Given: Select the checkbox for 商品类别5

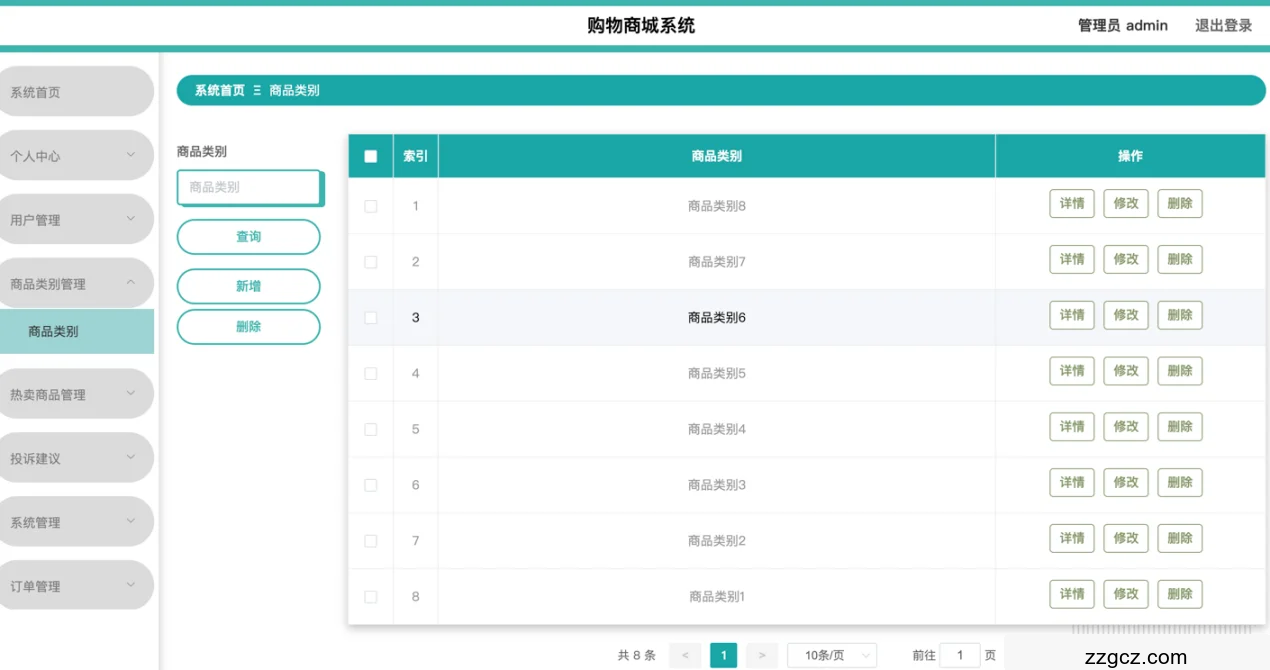Looking at the screenshot, I should 371,373.
